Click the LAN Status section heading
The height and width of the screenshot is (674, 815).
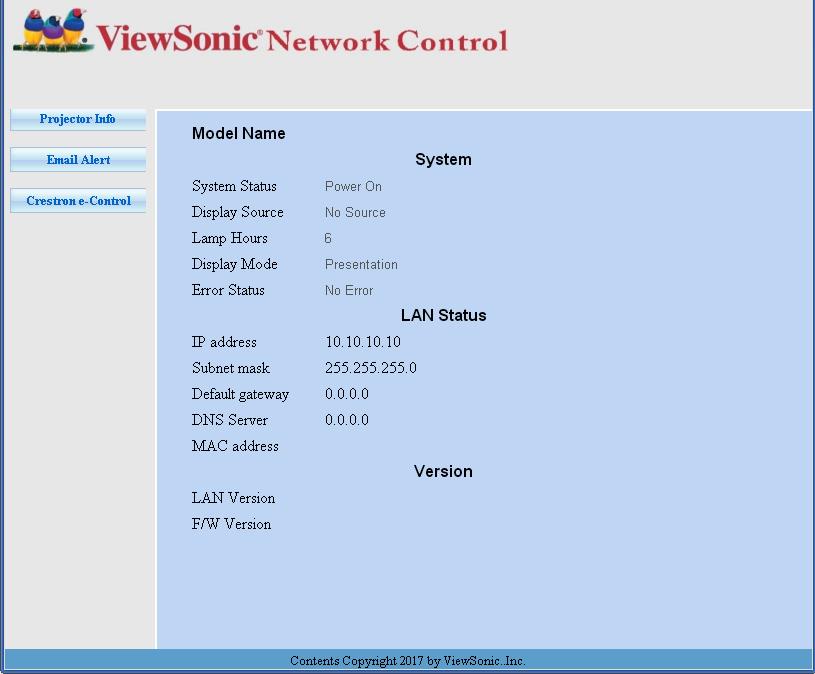443,315
